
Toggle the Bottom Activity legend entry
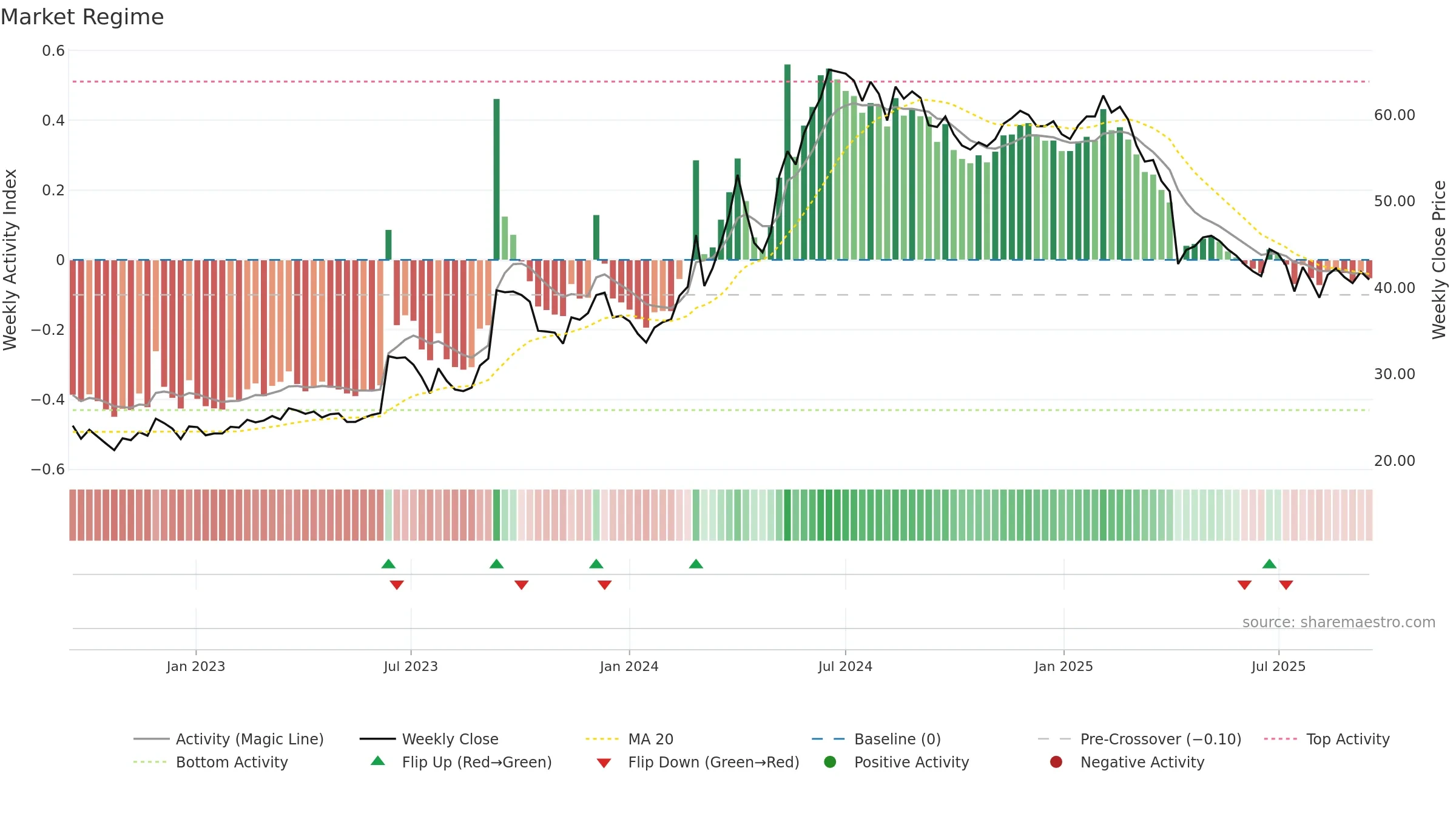click(x=211, y=762)
